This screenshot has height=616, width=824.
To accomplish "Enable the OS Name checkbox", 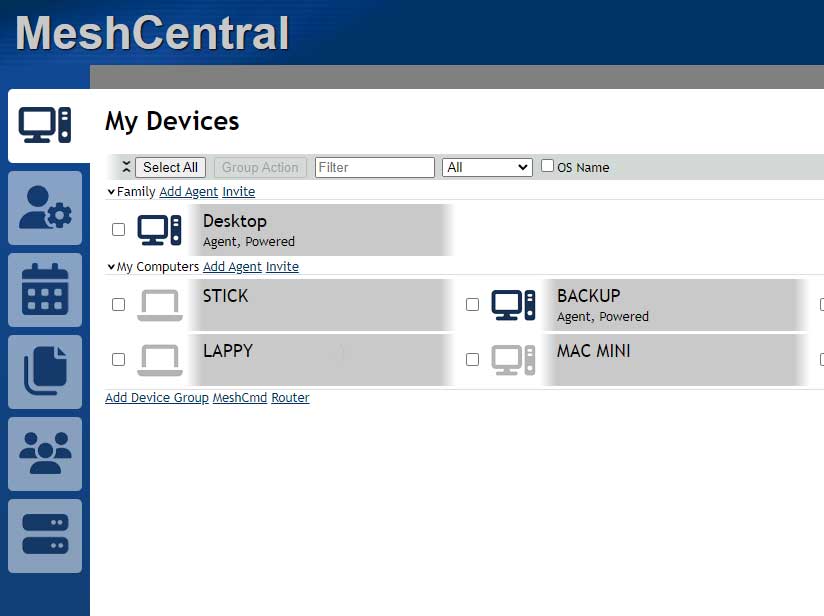I will 547,166.
